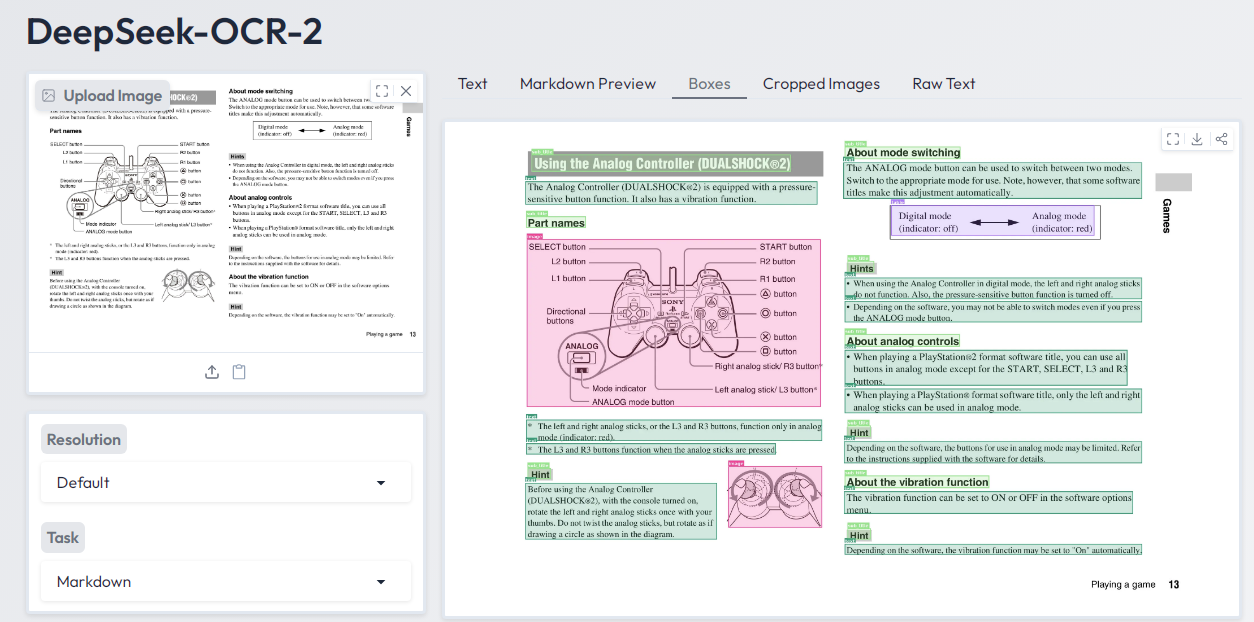
Task: Select the Cropped Images tab
Action: tap(821, 84)
